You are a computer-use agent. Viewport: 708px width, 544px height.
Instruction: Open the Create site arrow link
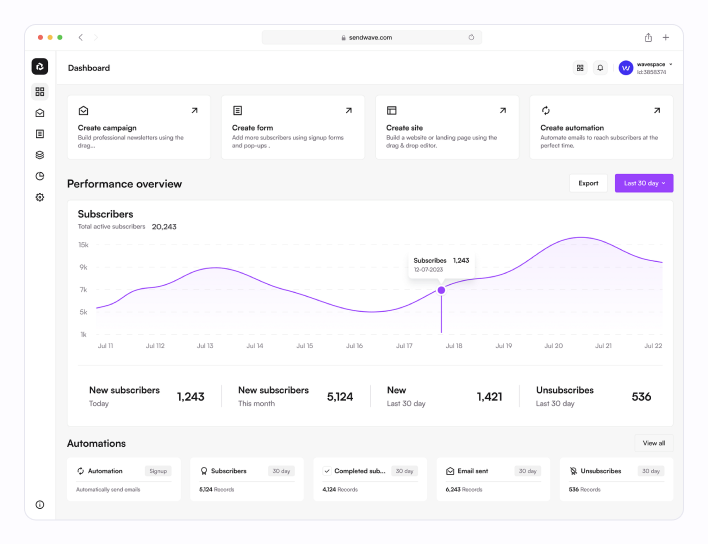[x=503, y=110]
